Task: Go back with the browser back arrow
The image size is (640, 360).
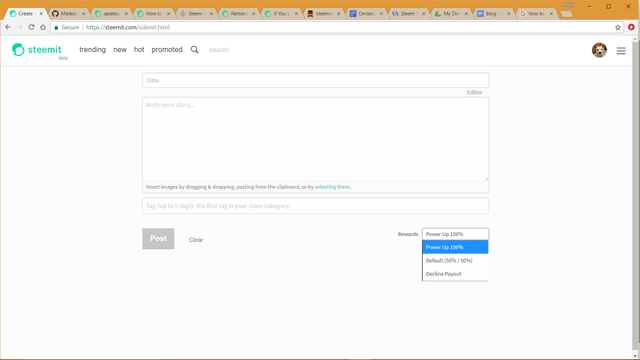Action: click(8, 27)
